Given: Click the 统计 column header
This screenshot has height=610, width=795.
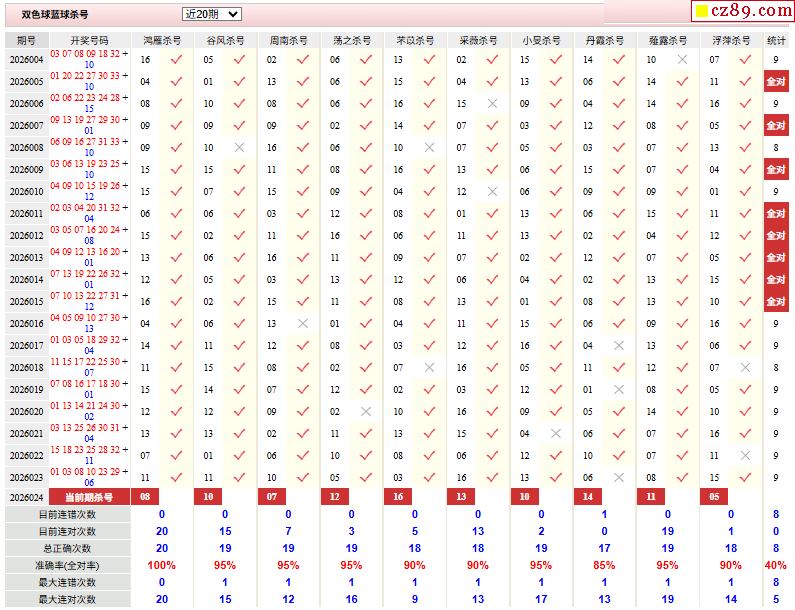Looking at the screenshot, I should 776,40.
